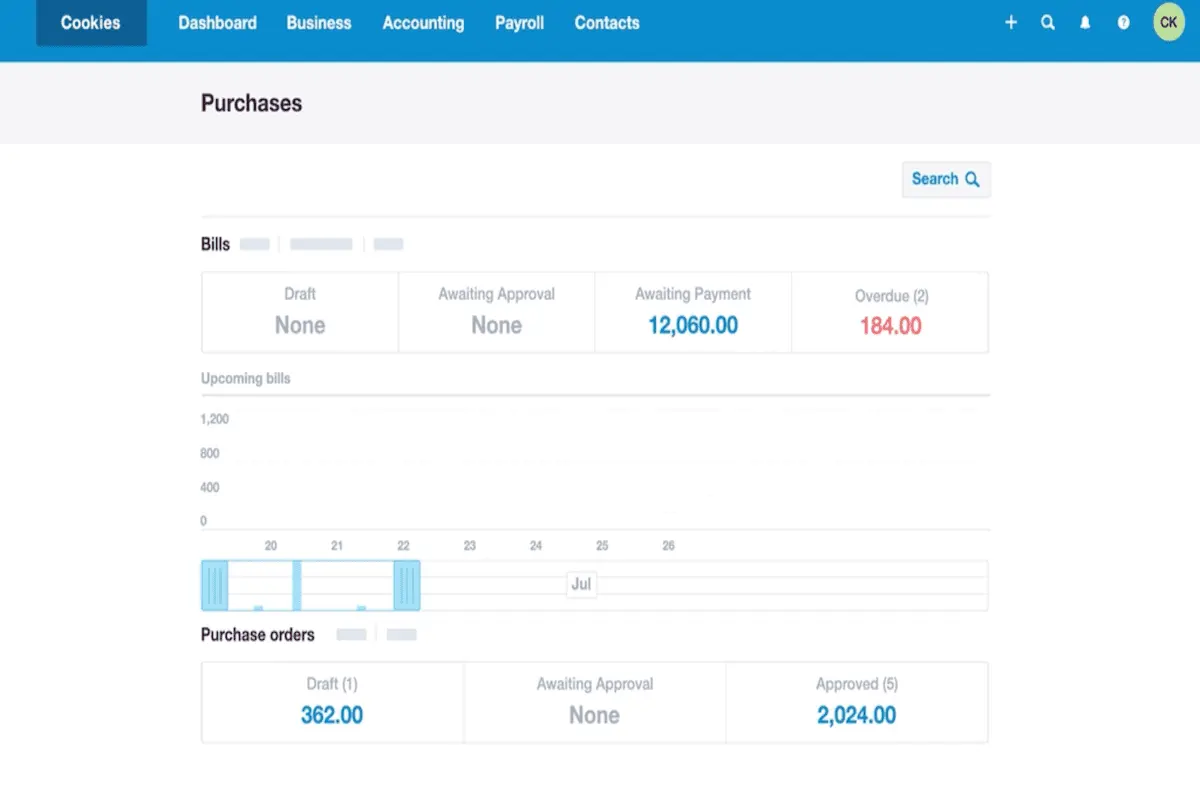The width and height of the screenshot is (1200, 800).
Task: Open the Payroll menu
Action: [519, 23]
